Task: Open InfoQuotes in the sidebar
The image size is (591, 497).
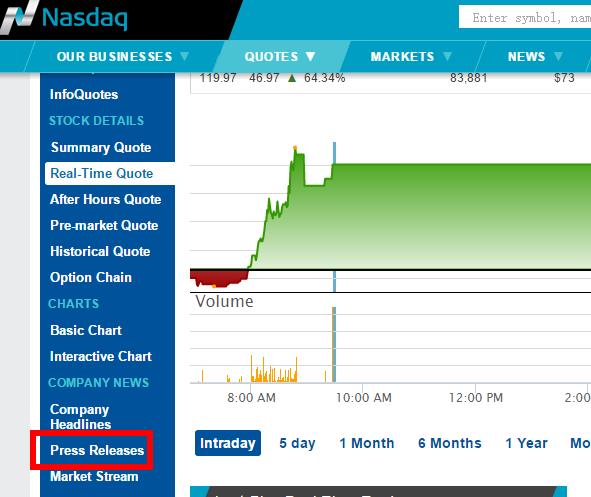Action: [x=84, y=94]
